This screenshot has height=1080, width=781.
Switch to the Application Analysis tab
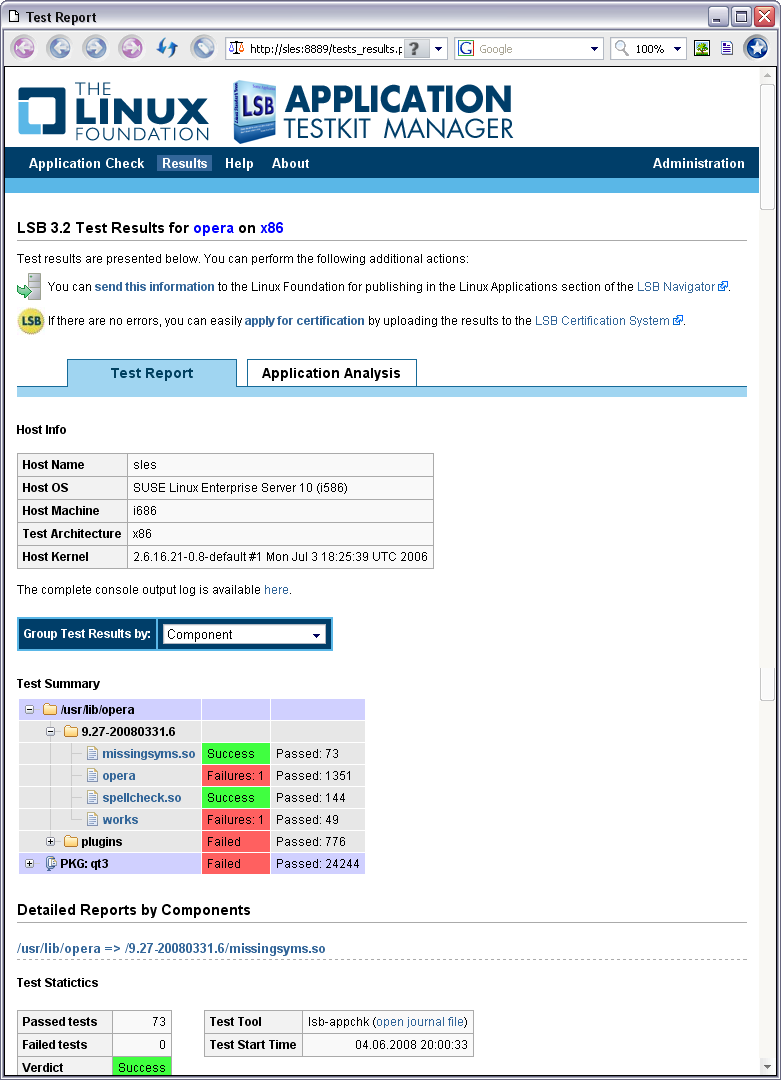[331, 373]
